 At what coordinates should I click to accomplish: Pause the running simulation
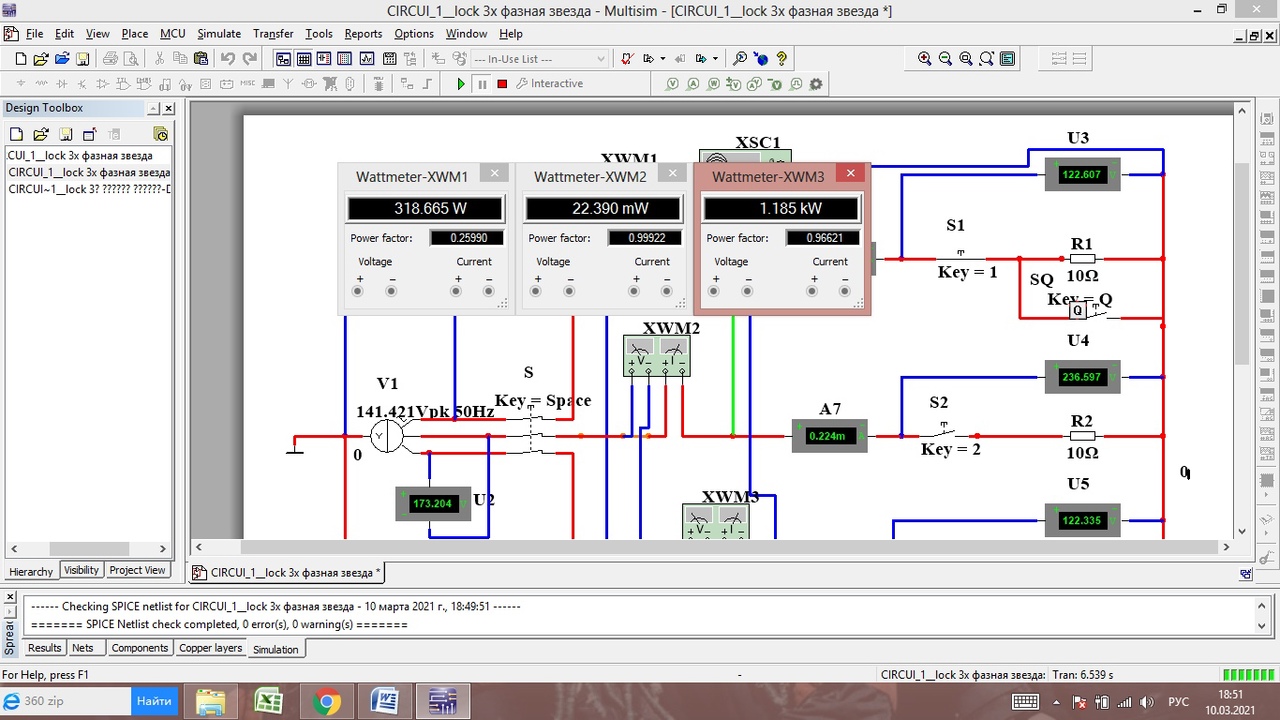(482, 84)
